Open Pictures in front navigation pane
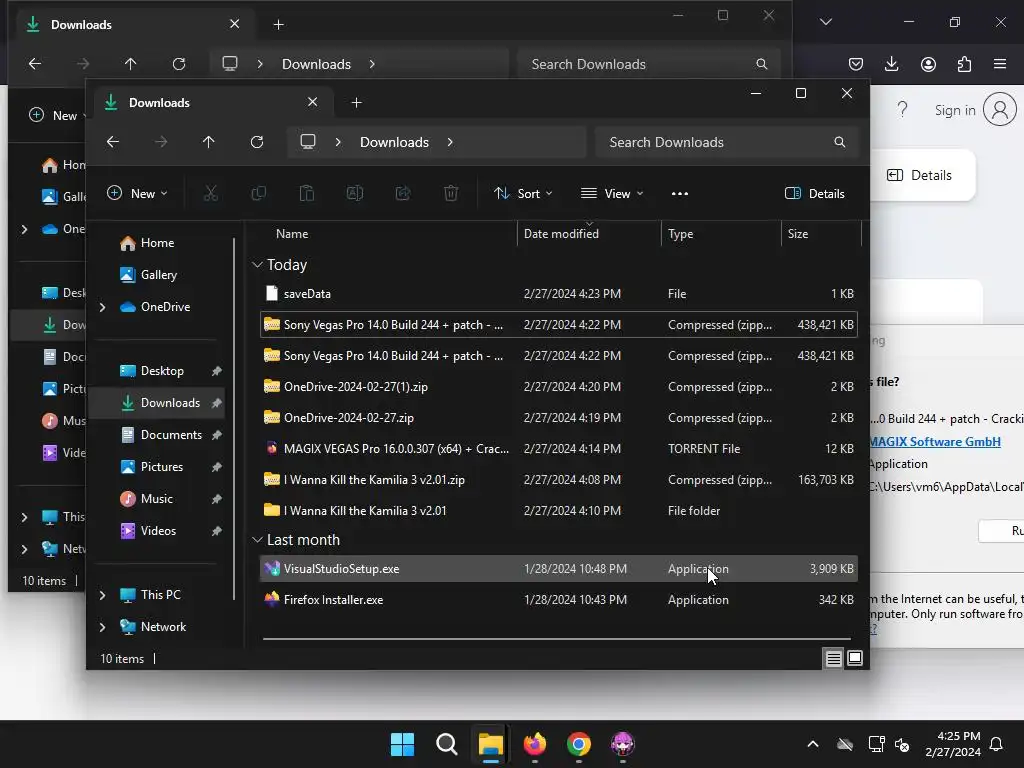This screenshot has height=768, width=1024. pos(161,467)
